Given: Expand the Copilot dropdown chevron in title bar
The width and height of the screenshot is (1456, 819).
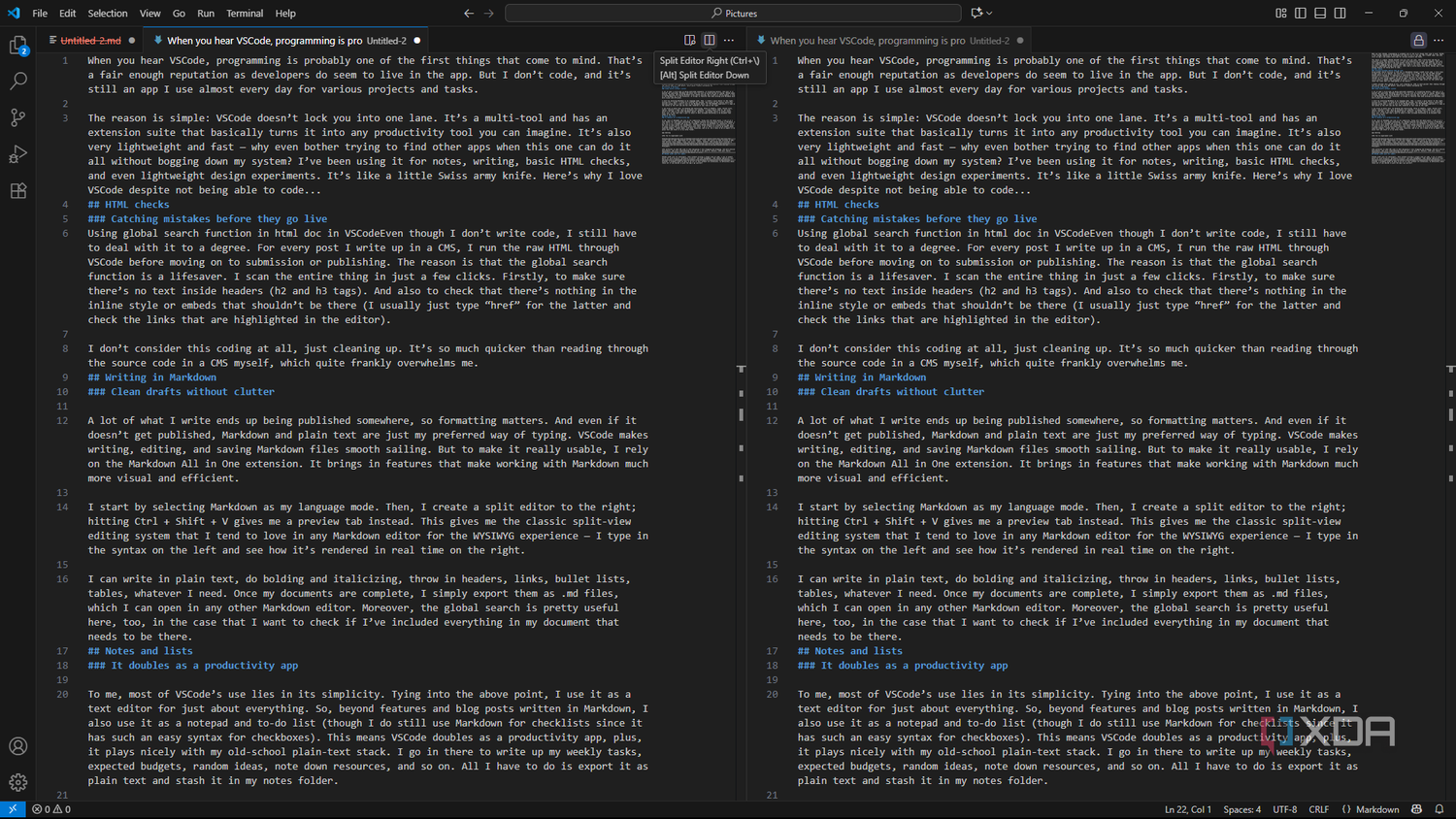Looking at the screenshot, I should [x=989, y=13].
